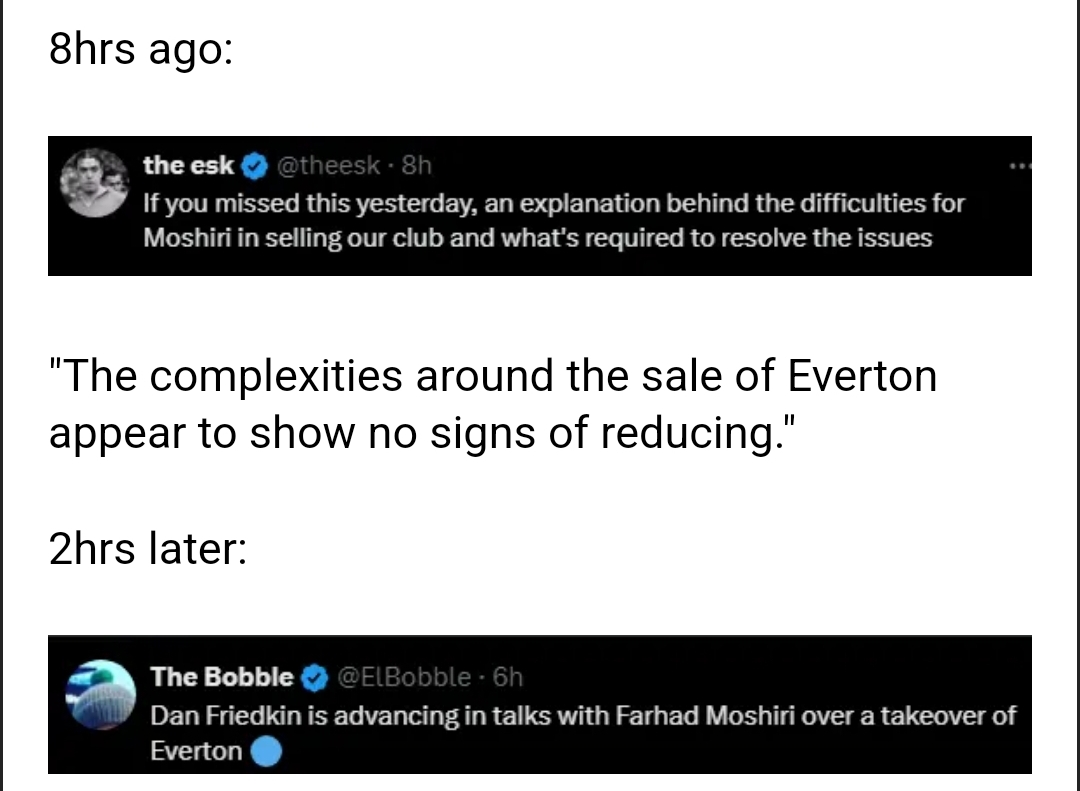Click The Bobble display name
The height and width of the screenshot is (791, 1080).
[x=222, y=677]
